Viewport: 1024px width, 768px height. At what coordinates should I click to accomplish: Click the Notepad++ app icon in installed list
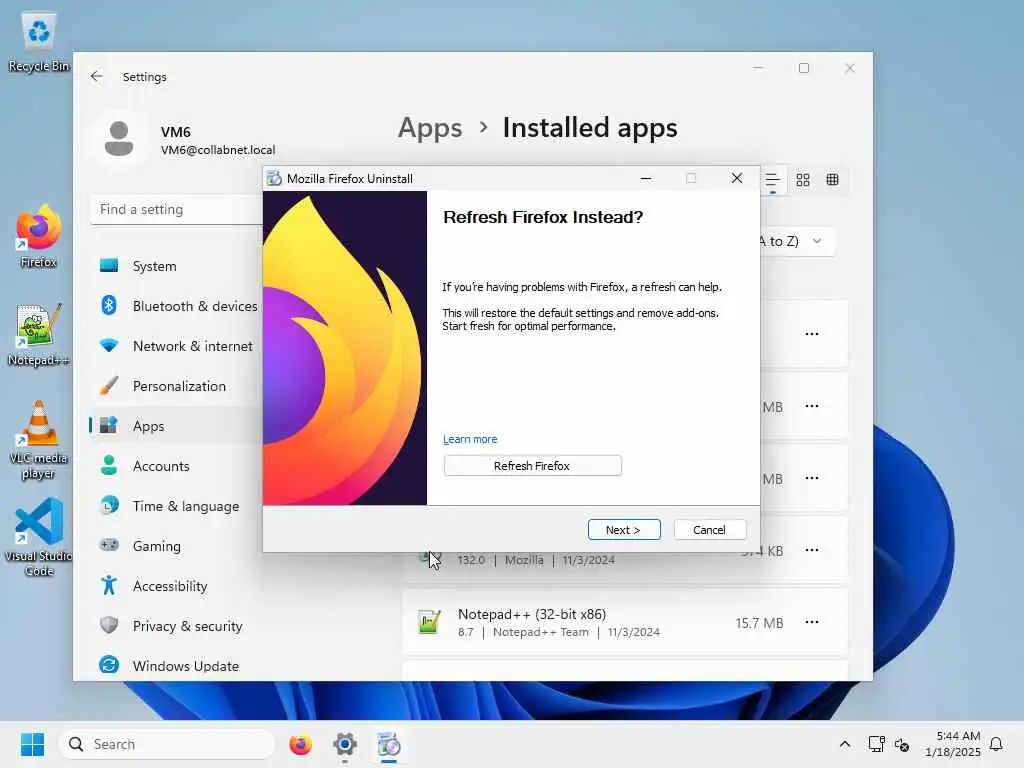pyautogui.click(x=429, y=622)
